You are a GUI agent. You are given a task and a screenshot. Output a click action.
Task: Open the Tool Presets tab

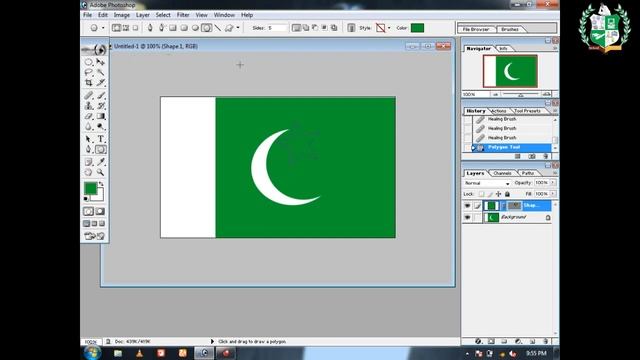tap(527, 111)
